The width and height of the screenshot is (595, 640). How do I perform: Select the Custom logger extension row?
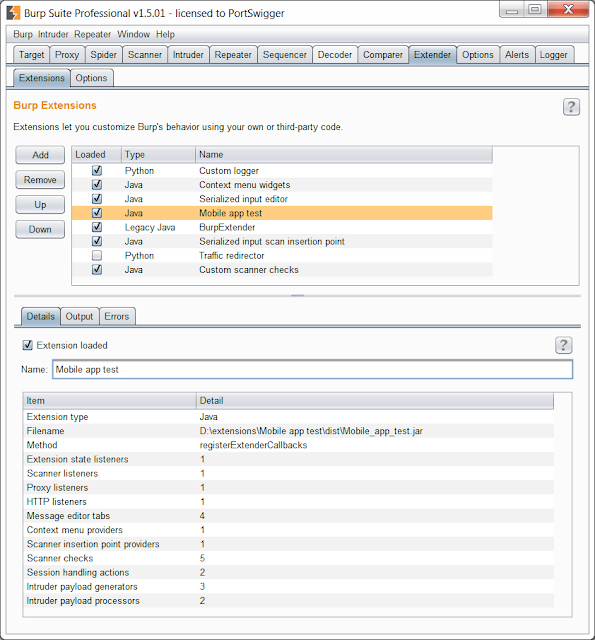tap(282, 171)
